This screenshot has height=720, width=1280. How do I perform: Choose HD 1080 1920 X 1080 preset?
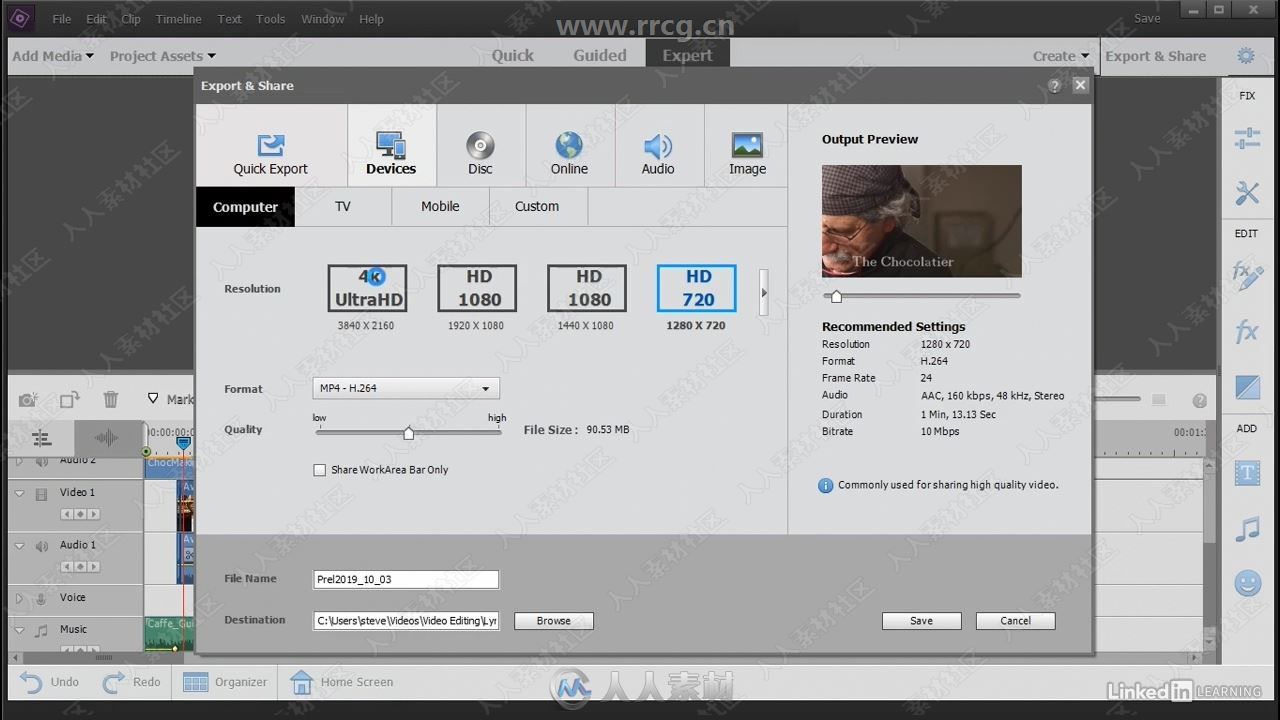pyautogui.click(x=477, y=288)
